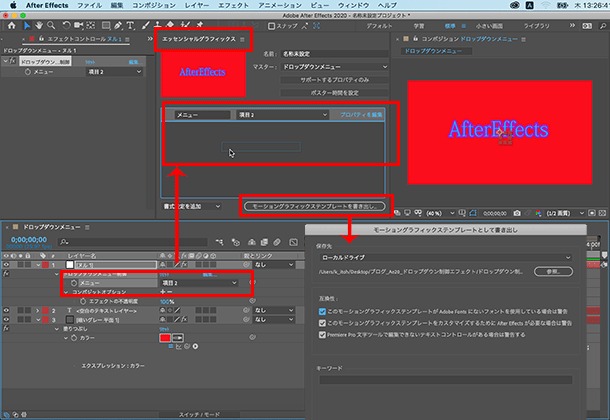
Task: Open 項目 2 menu dropdown in timeline
Action: point(199,283)
